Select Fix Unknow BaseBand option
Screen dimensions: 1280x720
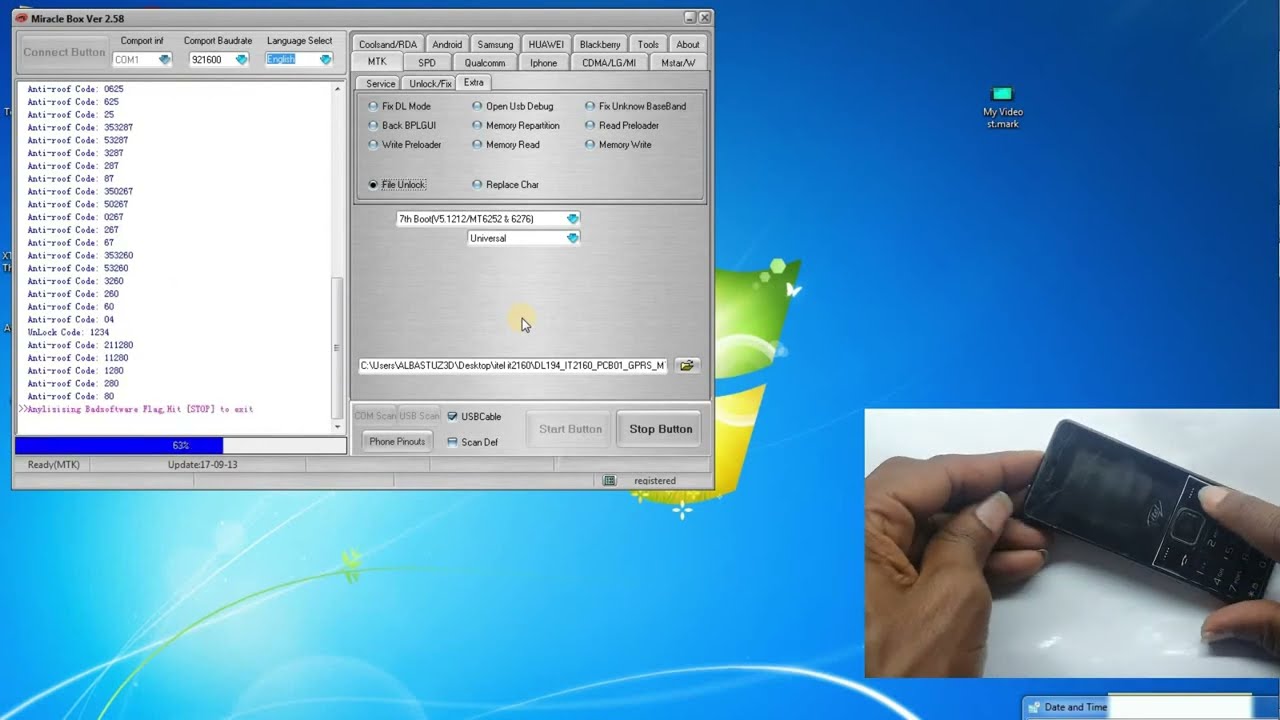point(636,106)
